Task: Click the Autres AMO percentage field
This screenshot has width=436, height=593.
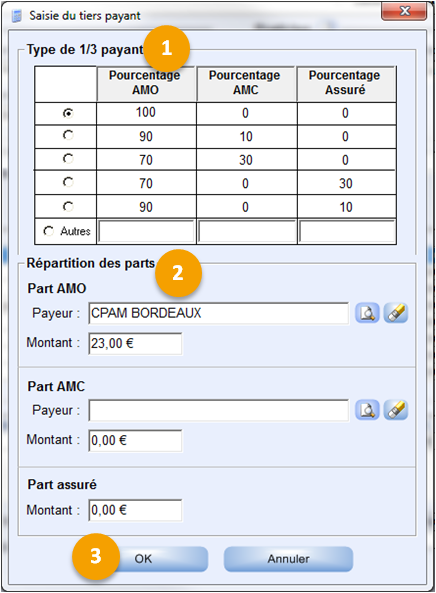Action: tap(146, 231)
